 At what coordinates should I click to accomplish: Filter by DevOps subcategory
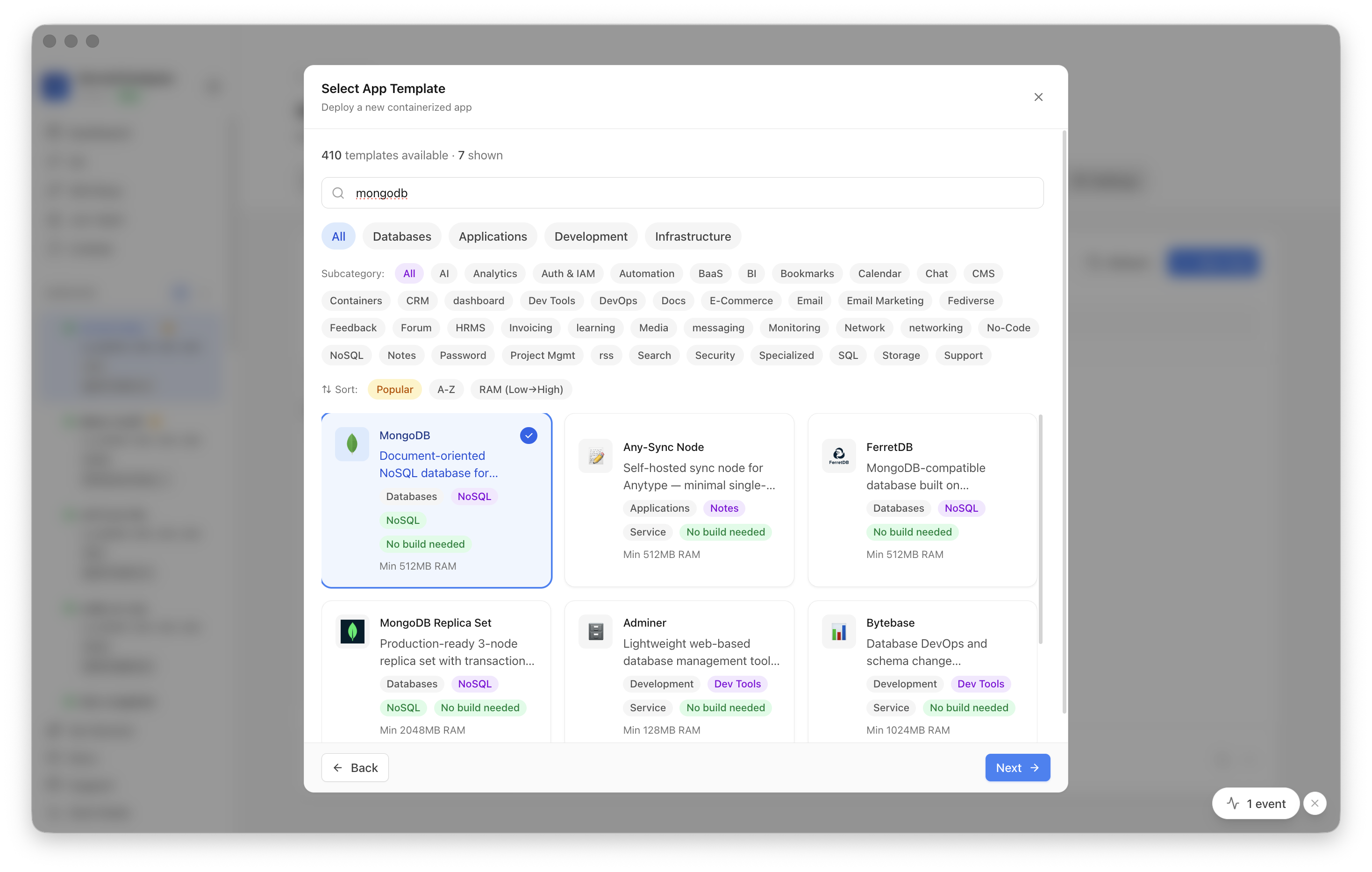[618, 300]
